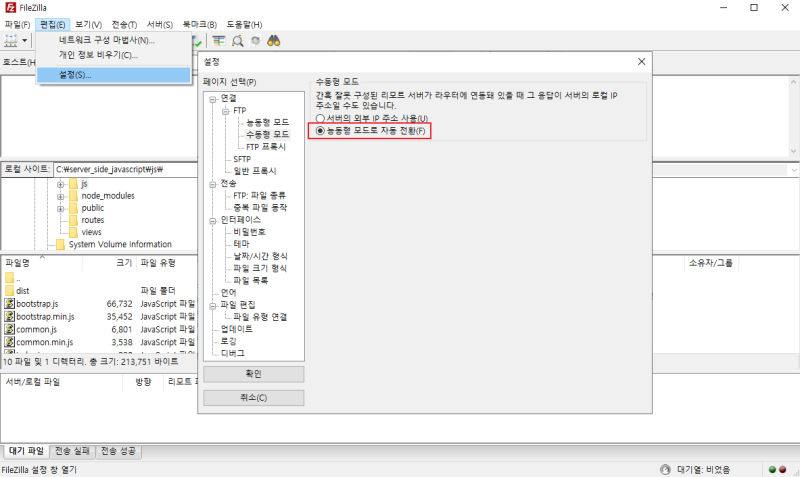This screenshot has width=800, height=477.
Task: Open the 도움말(H) menu
Action: [244, 24]
